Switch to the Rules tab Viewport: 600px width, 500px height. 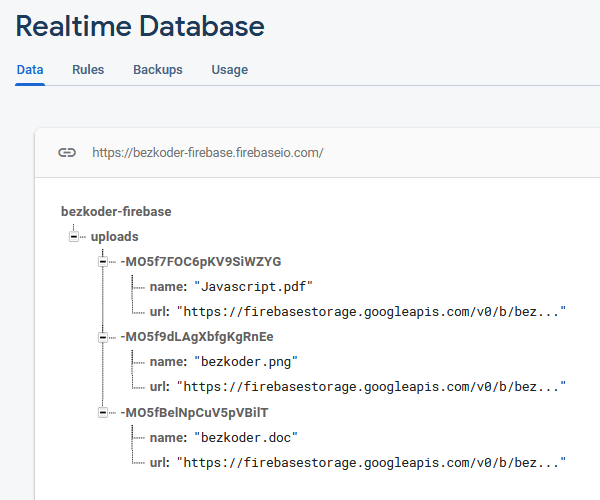(x=88, y=70)
